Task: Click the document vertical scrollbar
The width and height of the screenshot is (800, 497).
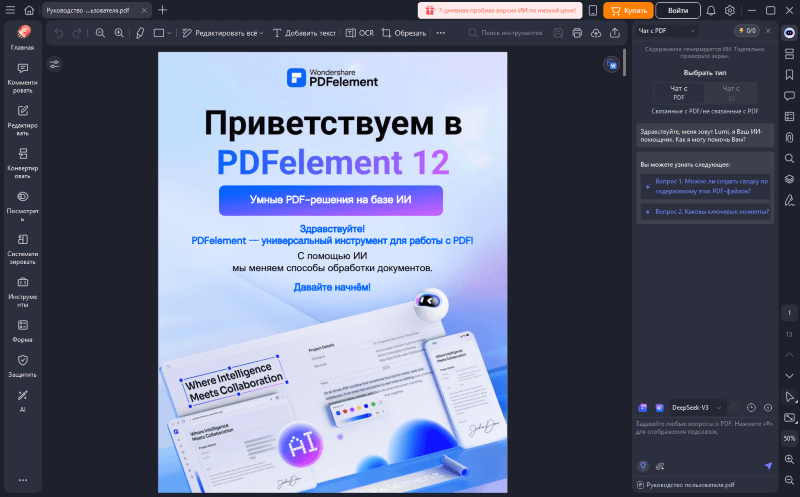Action: [624, 62]
